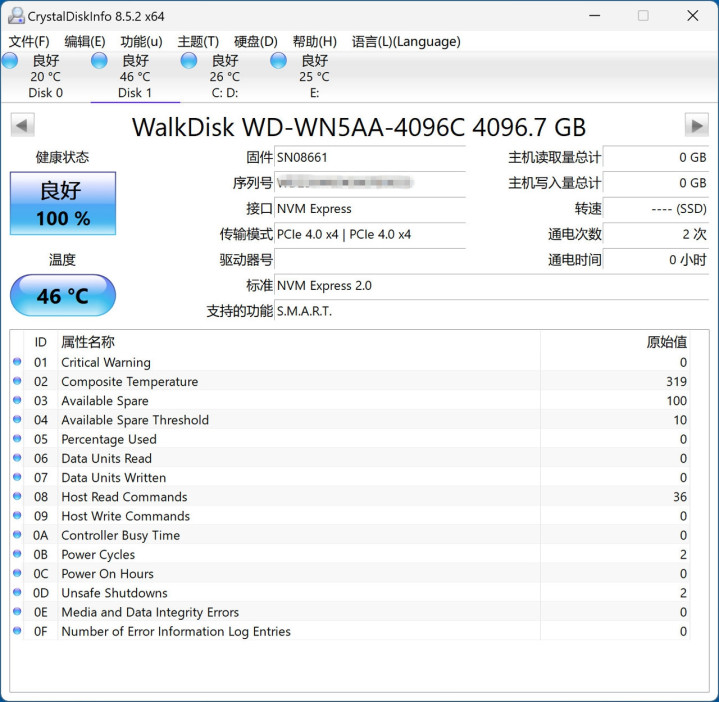Click status dot for Host Write Commands row
Screen dimensions: 719x702
pyautogui.click(x=17, y=515)
